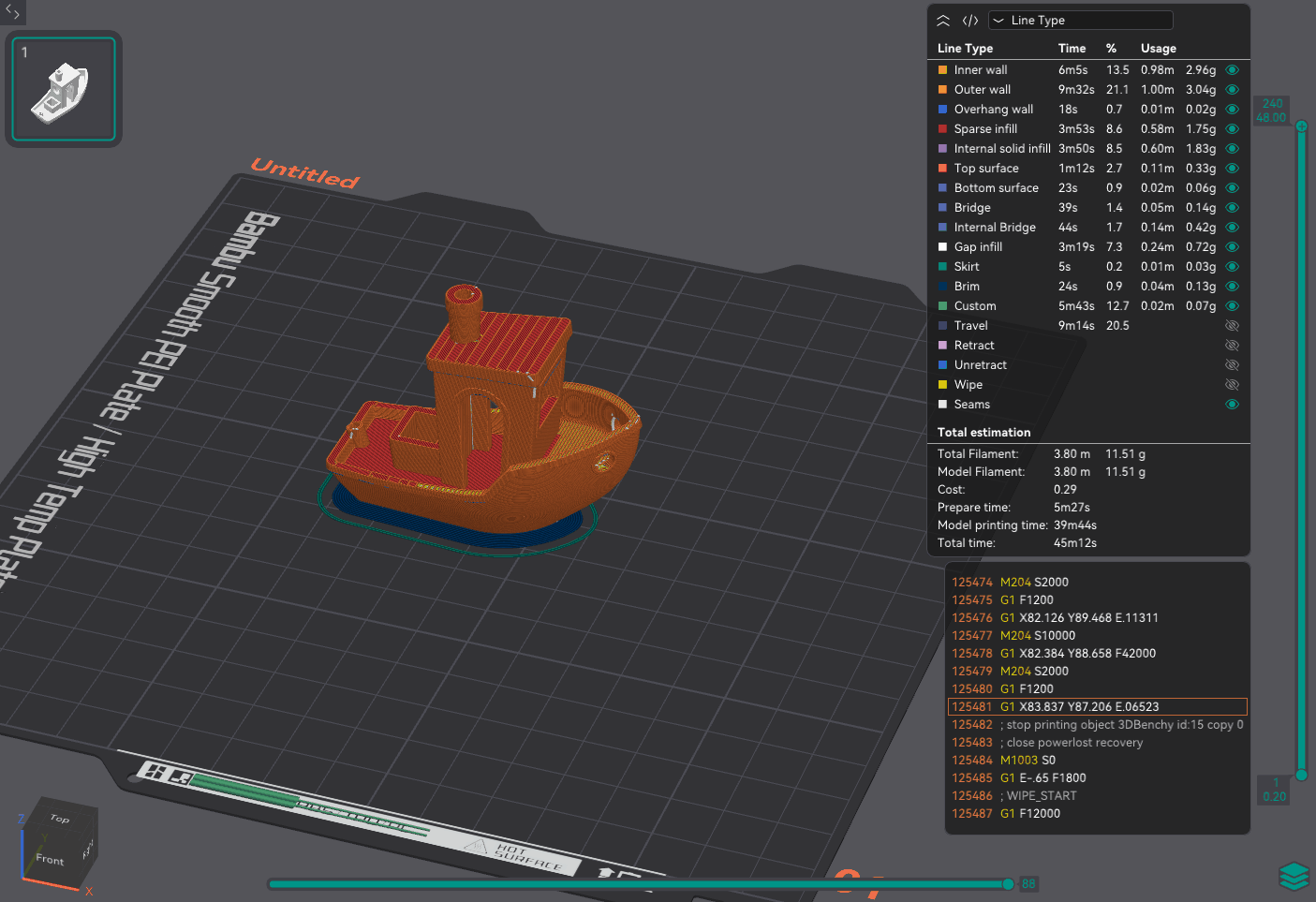The image size is (1316, 902).
Task: Show Unretract points with its crossed eye icon
Action: (x=1233, y=365)
